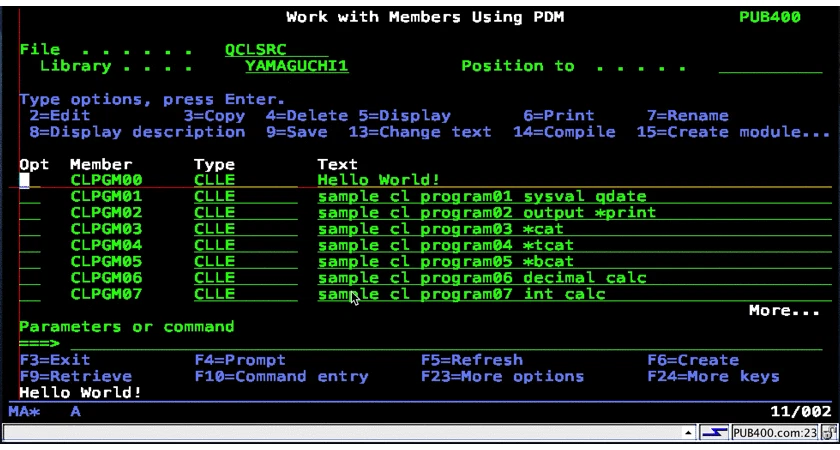
Task: Click text 'sample cl program04 *tcat'
Action: click(x=446, y=245)
